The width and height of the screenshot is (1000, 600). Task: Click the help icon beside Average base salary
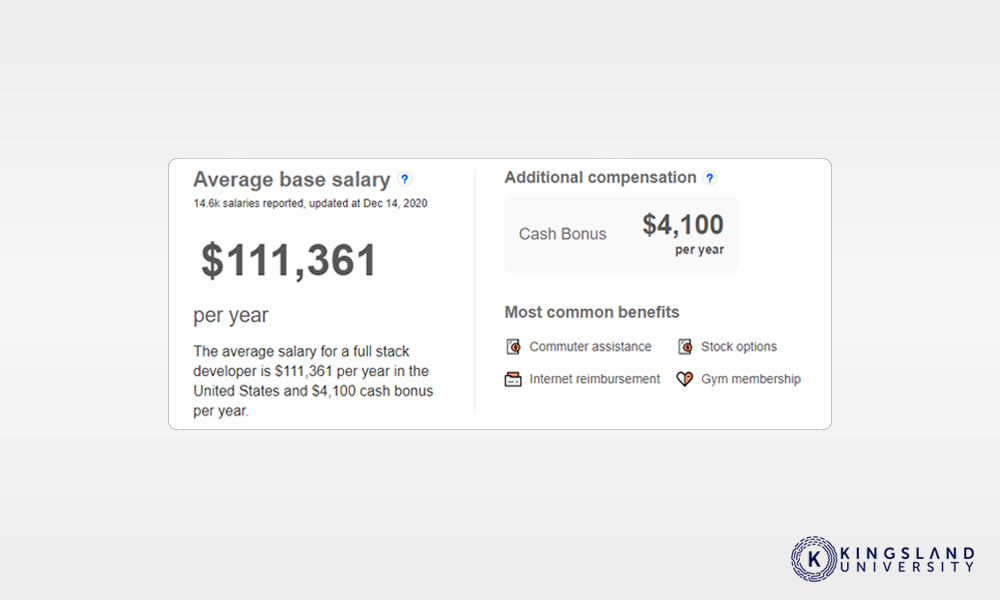(404, 179)
